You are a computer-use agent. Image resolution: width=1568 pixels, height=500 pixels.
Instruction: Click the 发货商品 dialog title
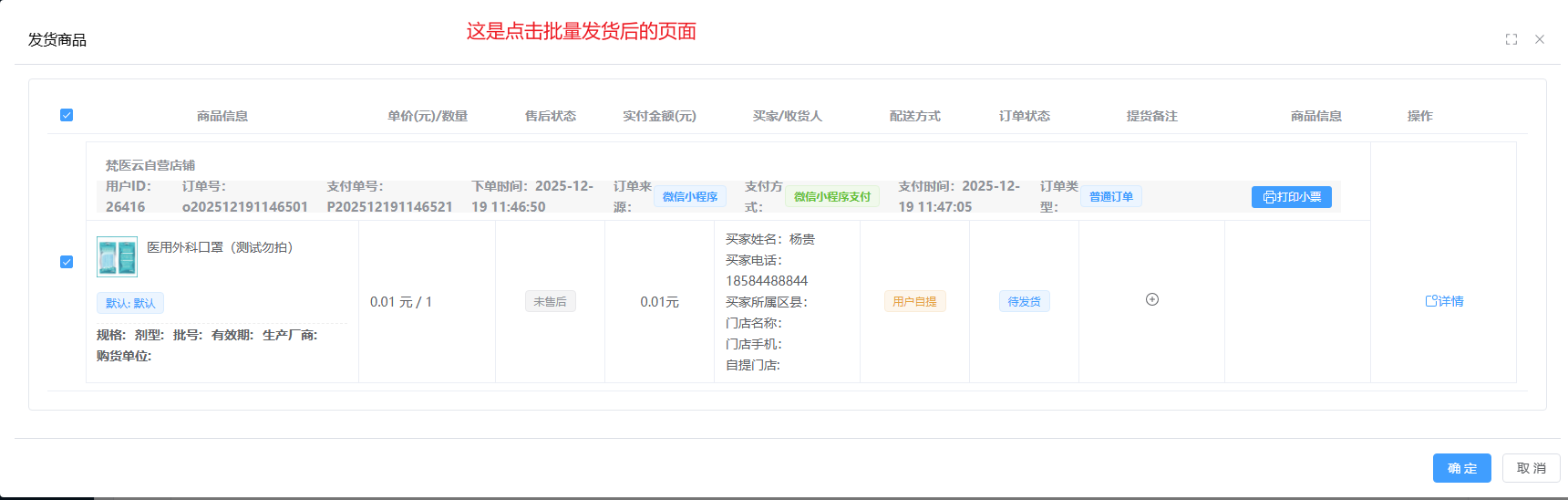pyautogui.click(x=57, y=39)
